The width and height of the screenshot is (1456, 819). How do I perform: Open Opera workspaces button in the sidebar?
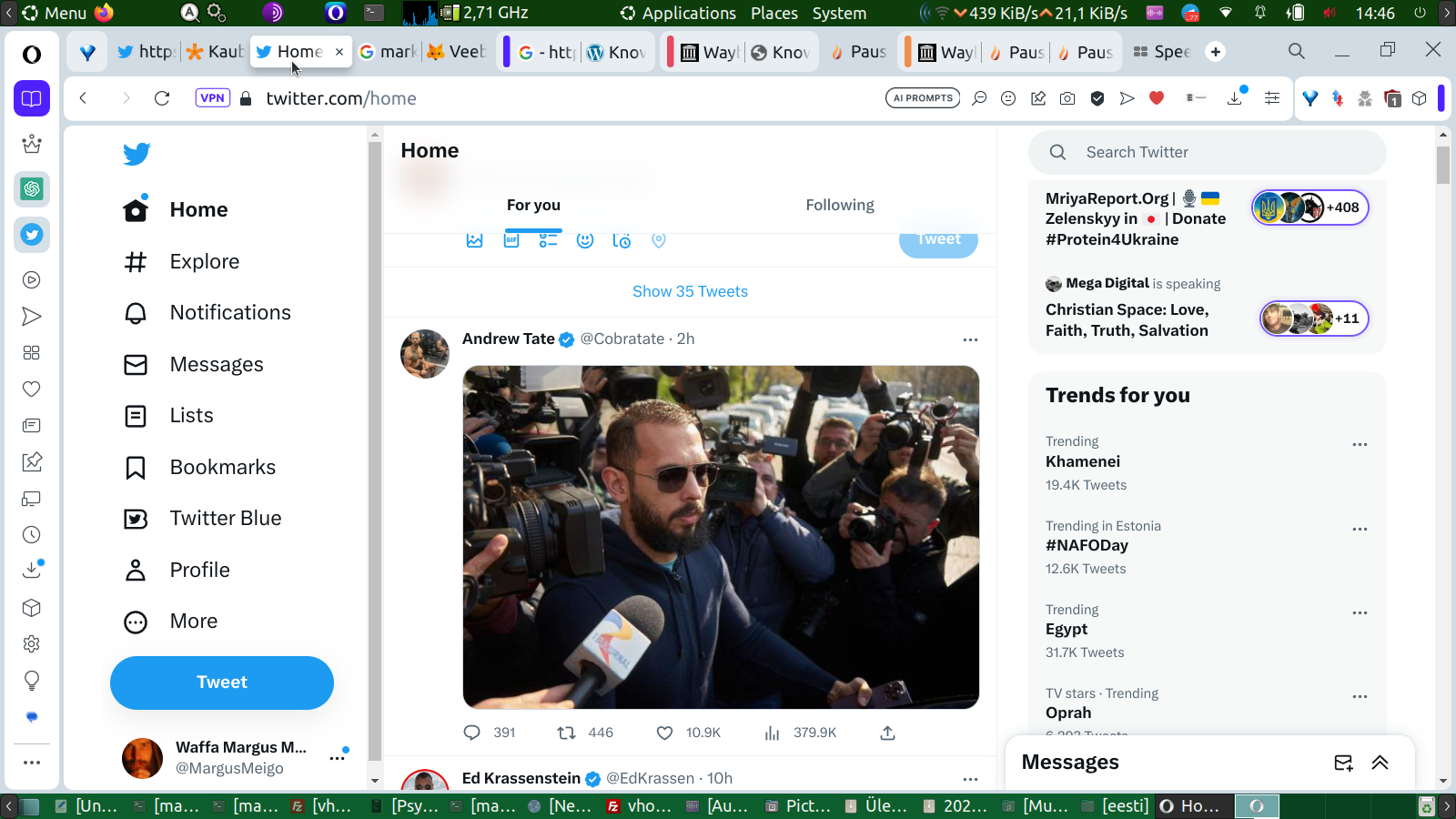pyautogui.click(x=32, y=98)
